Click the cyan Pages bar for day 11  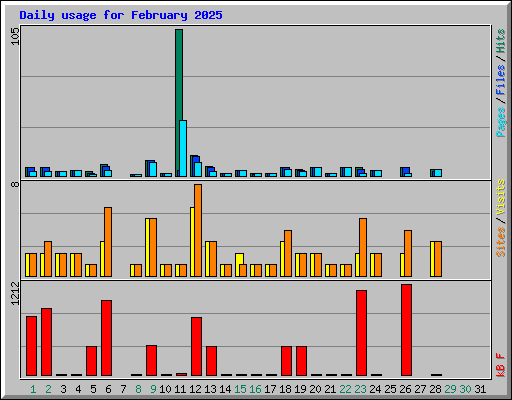pyautogui.click(x=183, y=149)
